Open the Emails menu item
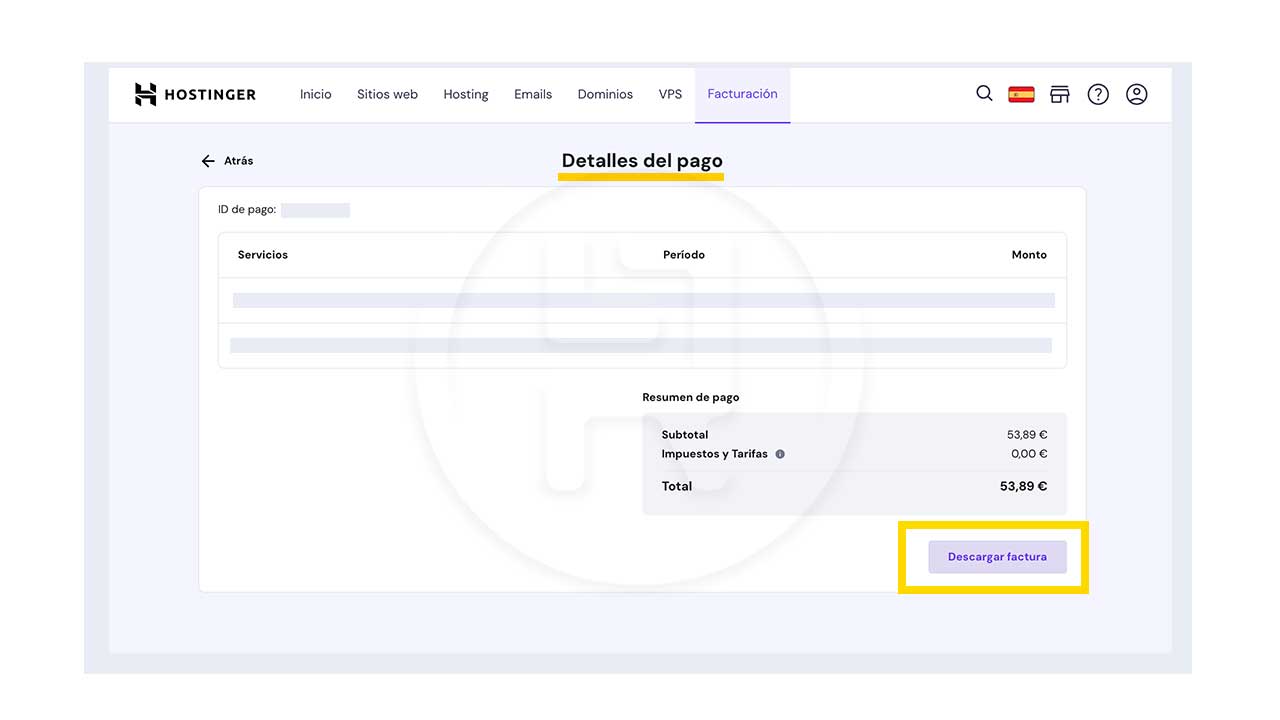The image size is (1280, 720). point(533,94)
